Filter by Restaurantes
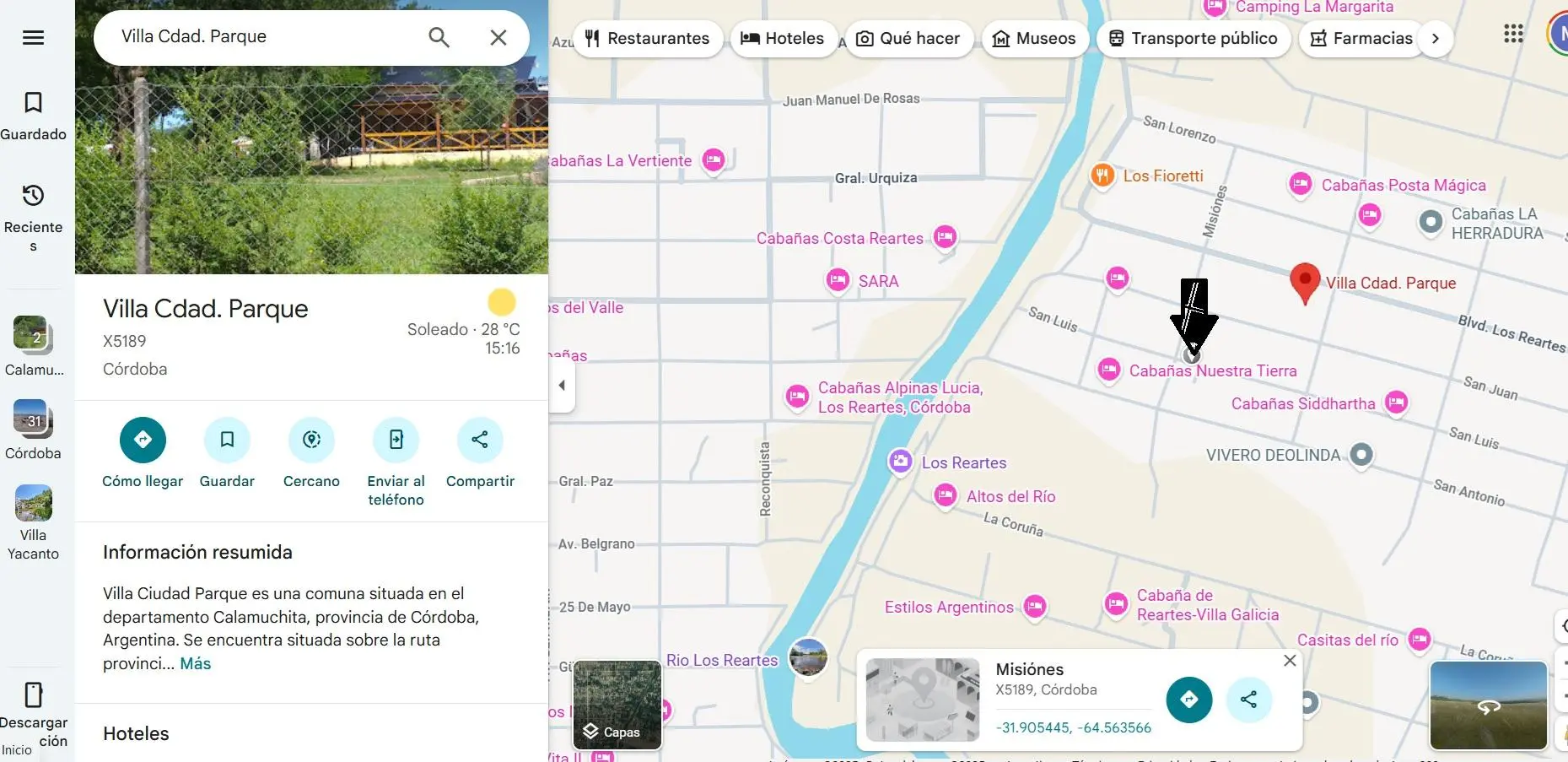Image resolution: width=1568 pixels, height=762 pixels. click(x=648, y=39)
